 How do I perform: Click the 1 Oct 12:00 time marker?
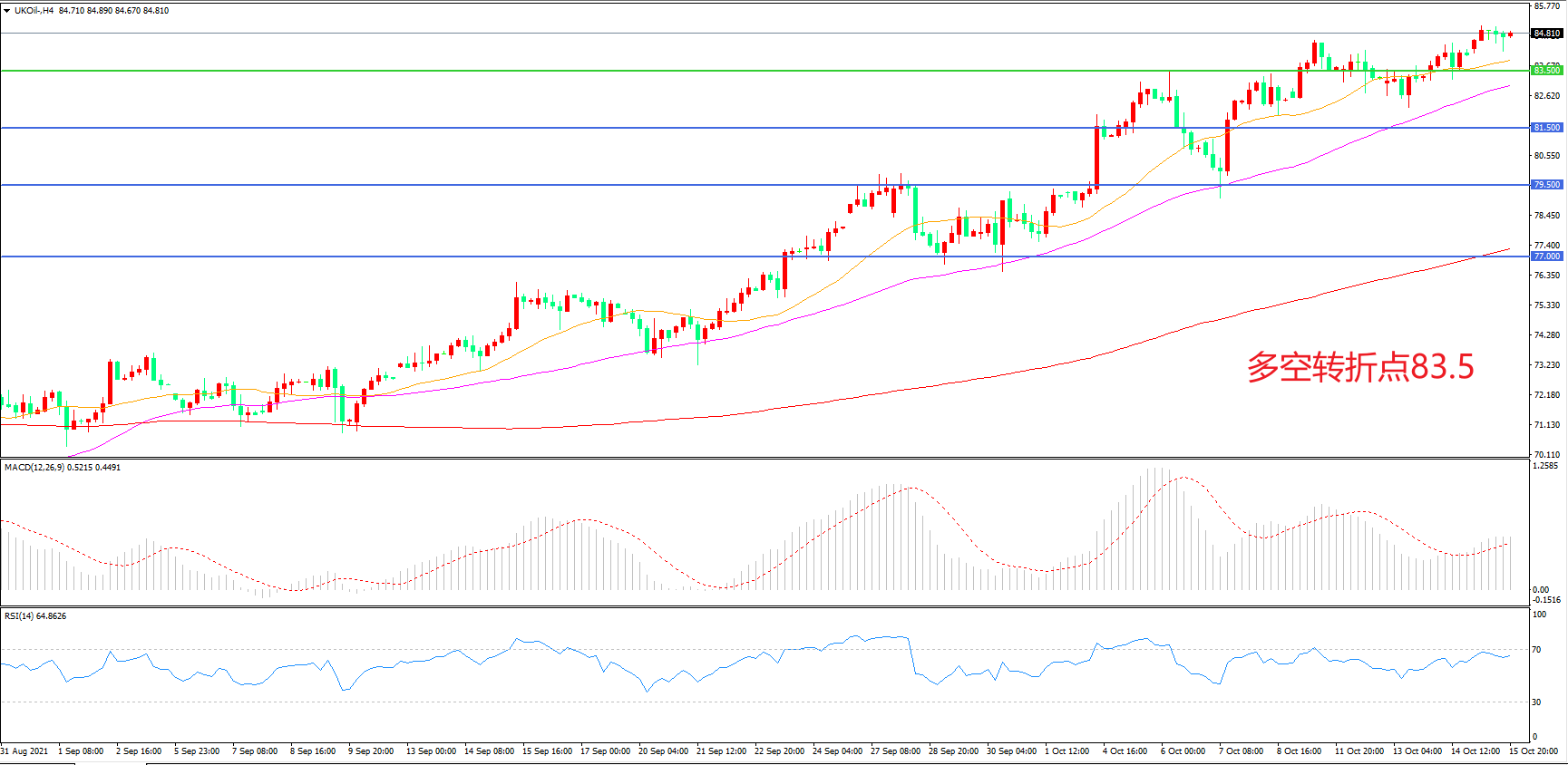(1066, 751)
